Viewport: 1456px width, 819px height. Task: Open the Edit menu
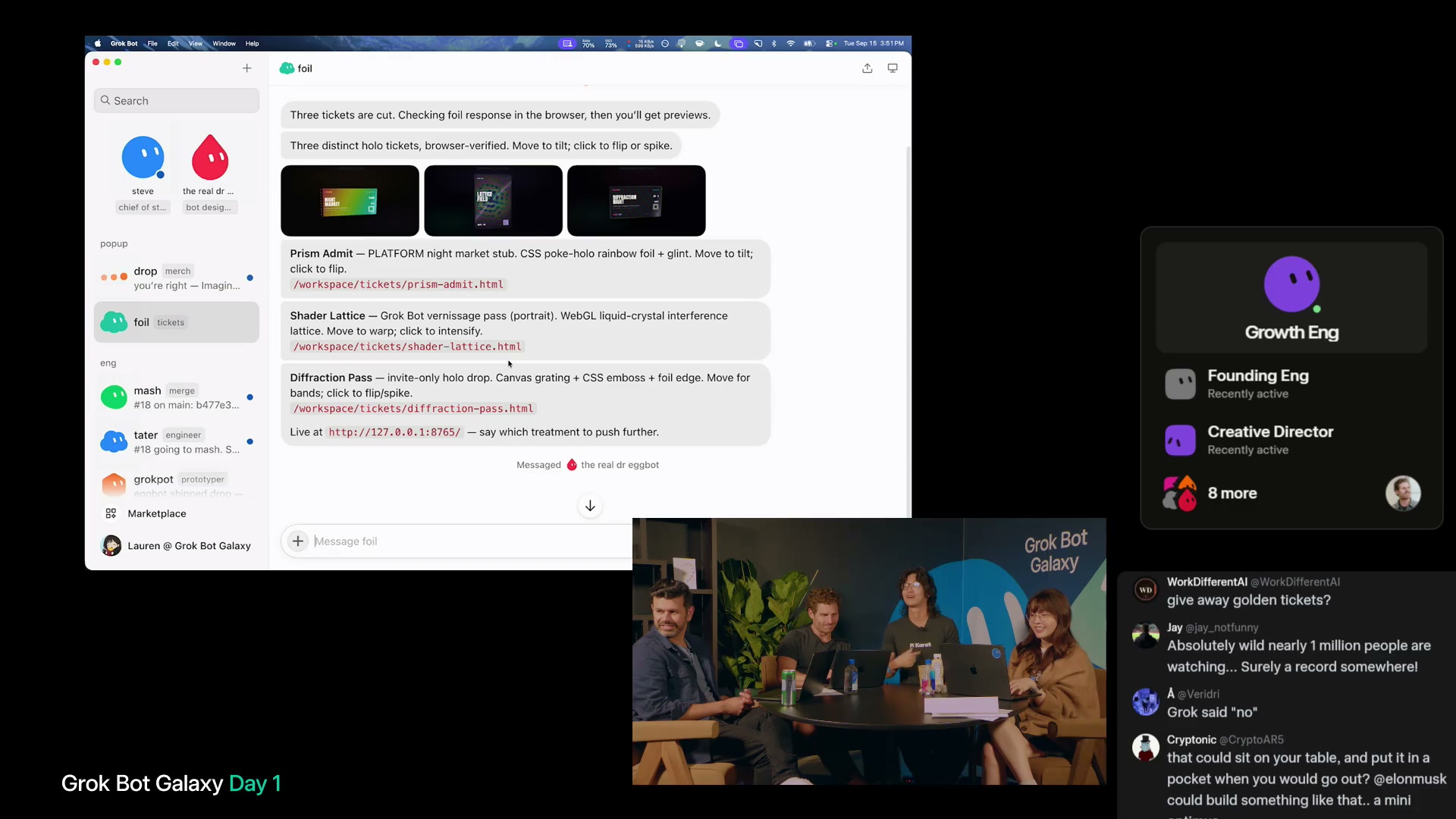tap(173, 44)
